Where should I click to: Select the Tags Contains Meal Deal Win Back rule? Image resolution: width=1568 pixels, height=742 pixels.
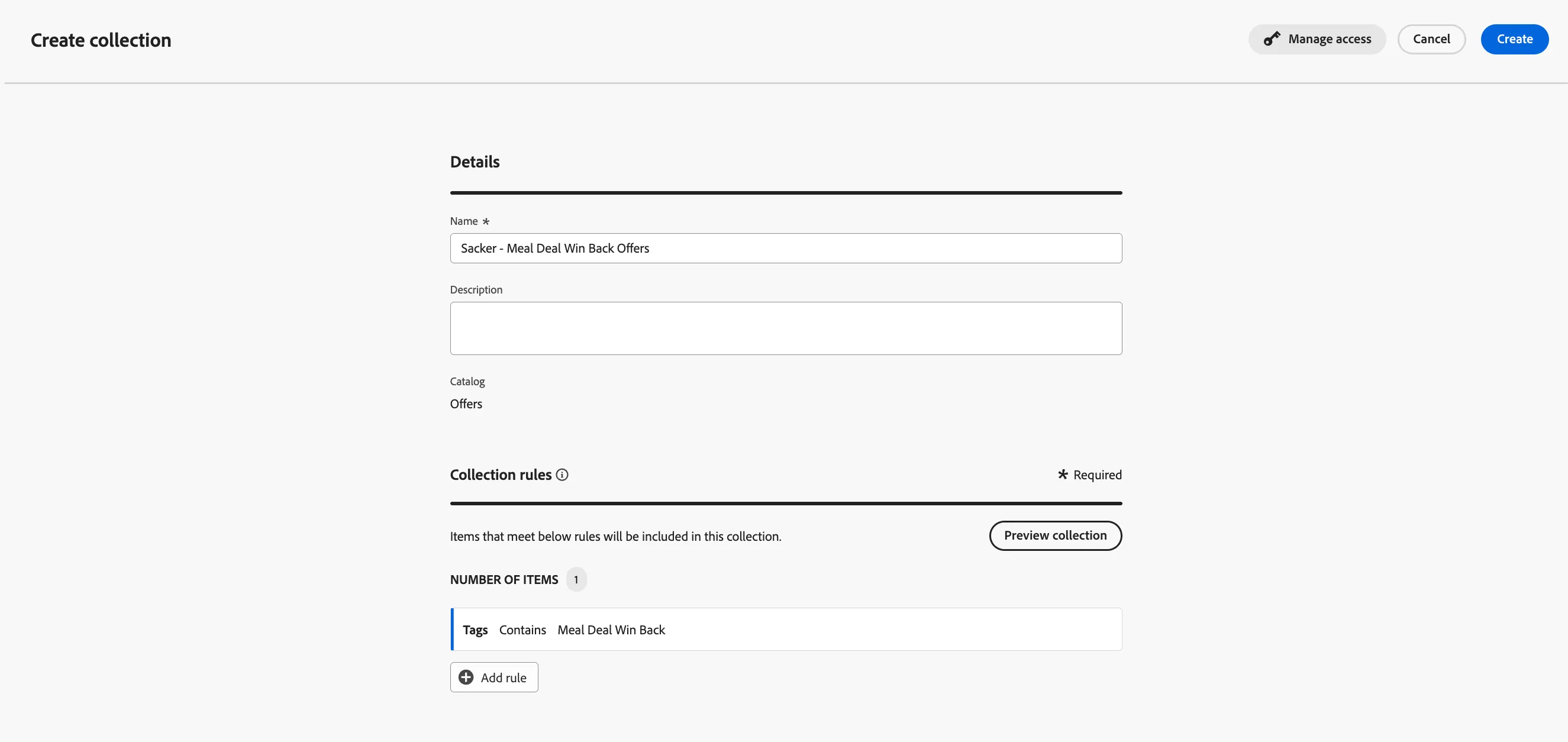point(786,630)
